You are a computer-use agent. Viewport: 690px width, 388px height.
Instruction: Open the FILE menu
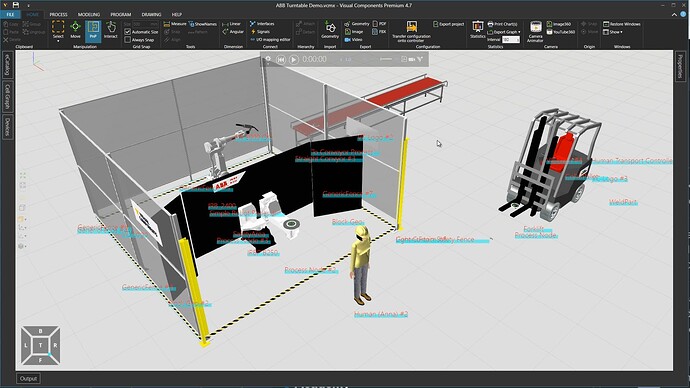[10, 15]
